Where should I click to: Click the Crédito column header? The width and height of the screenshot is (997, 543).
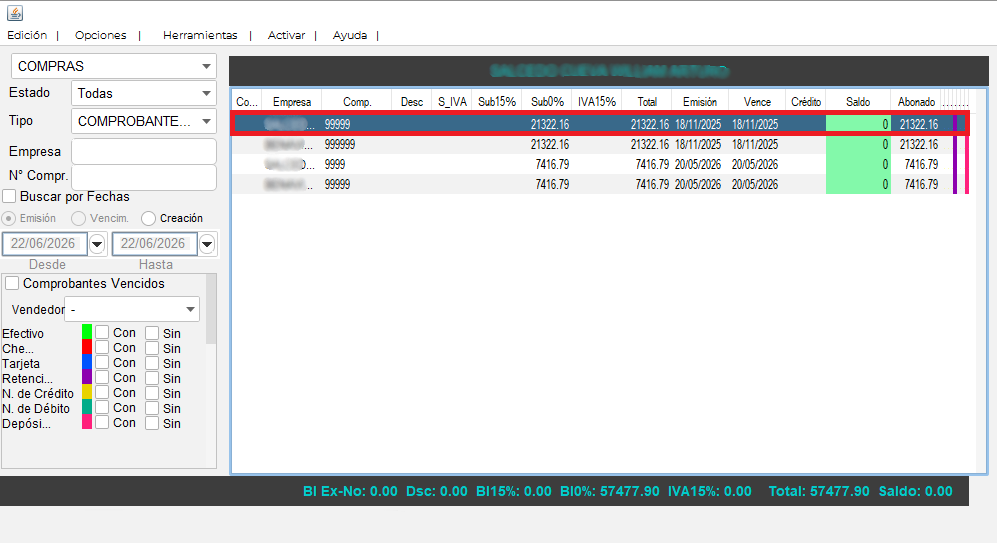[x=806, y=102]
